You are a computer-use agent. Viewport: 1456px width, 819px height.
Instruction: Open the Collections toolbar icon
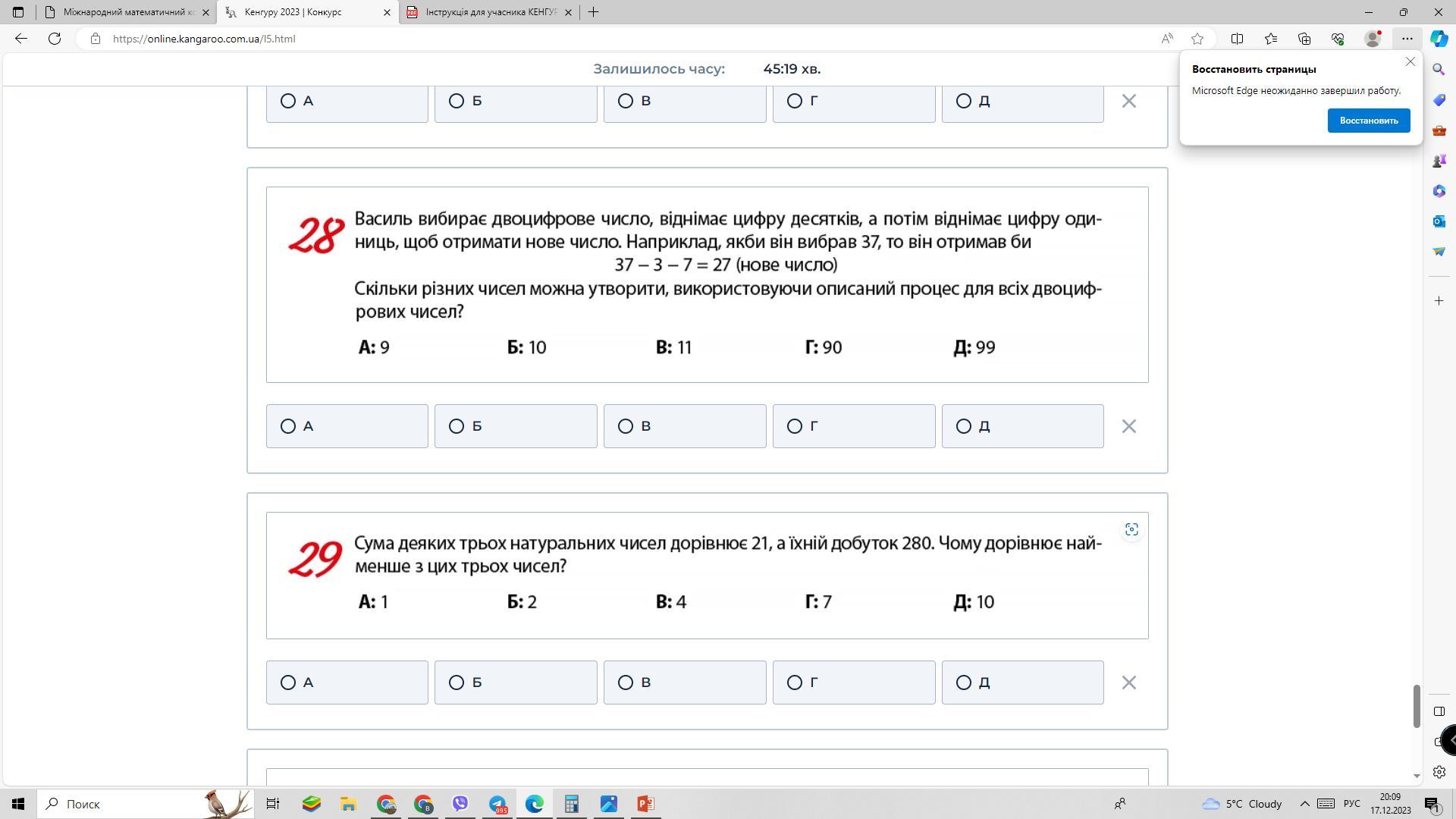[x=1304, y=39]
